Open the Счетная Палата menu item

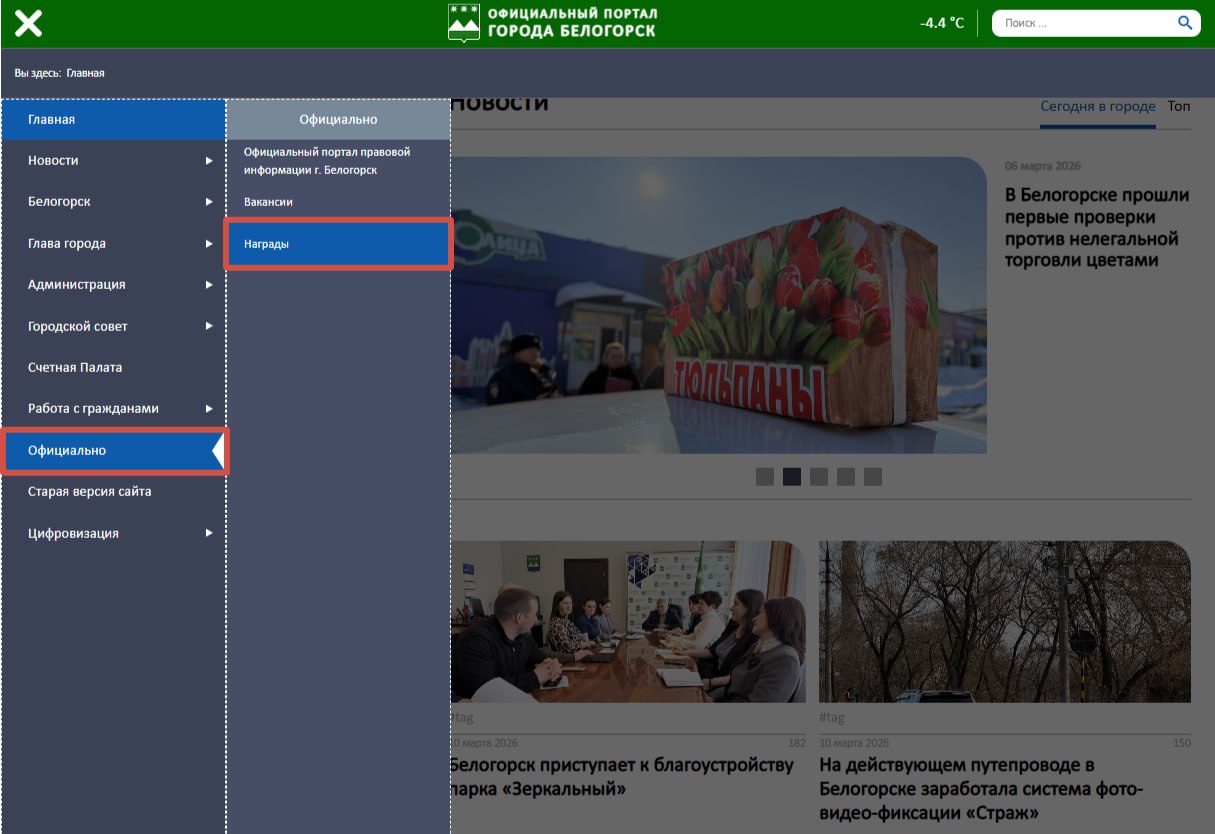tap(75, 368)
